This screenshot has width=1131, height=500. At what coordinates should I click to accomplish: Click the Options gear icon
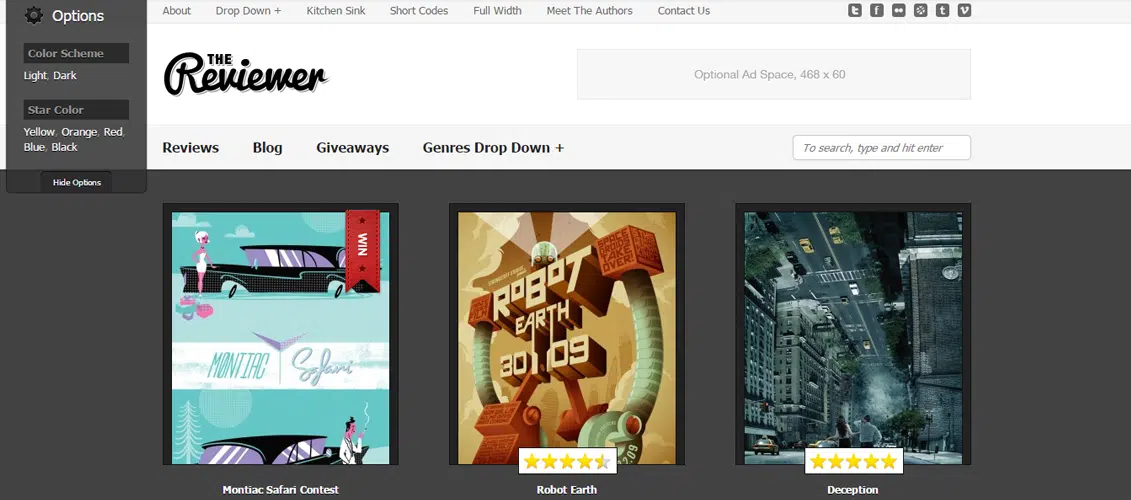[x=34, y=15]
